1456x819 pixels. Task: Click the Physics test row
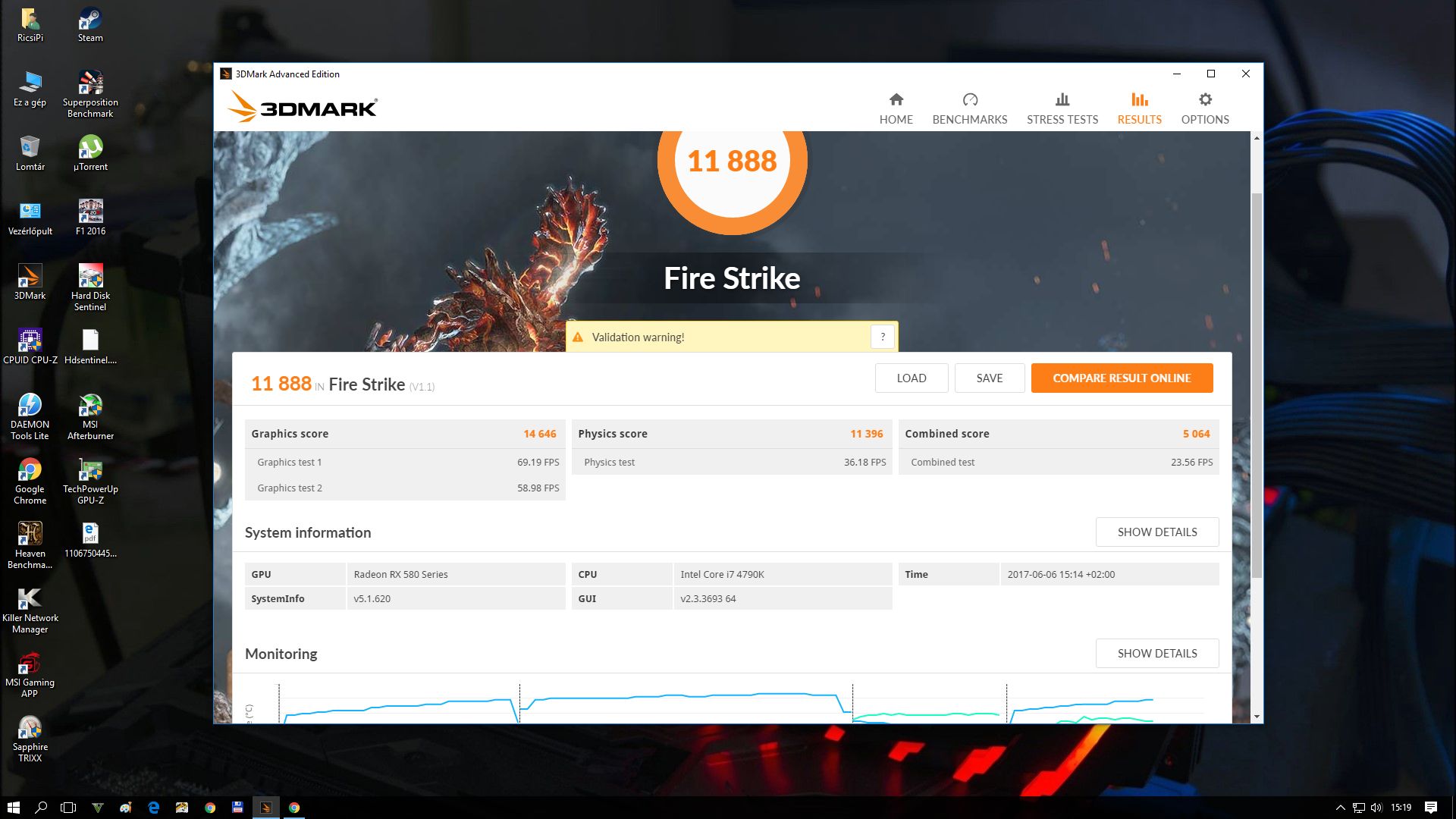(732, 462)
